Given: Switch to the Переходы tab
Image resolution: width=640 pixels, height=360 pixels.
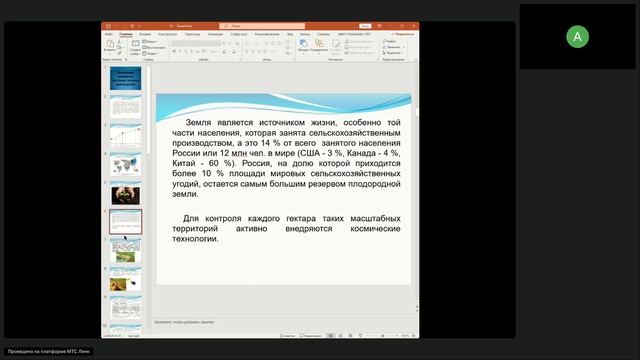Looking at the screenshot, I should pos(192,34).
